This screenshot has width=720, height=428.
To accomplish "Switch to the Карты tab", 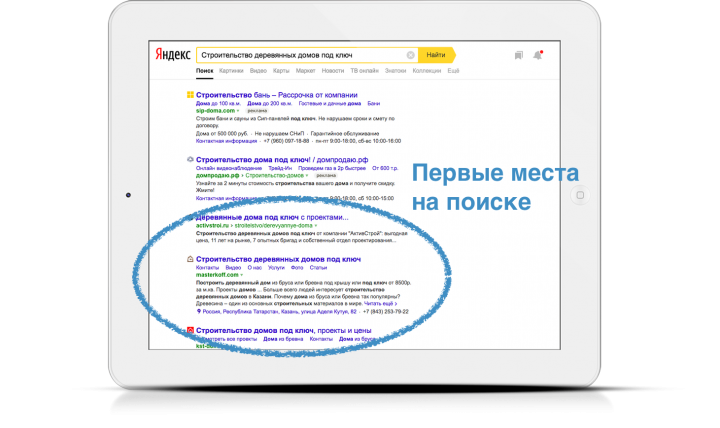I will [281, 71].
